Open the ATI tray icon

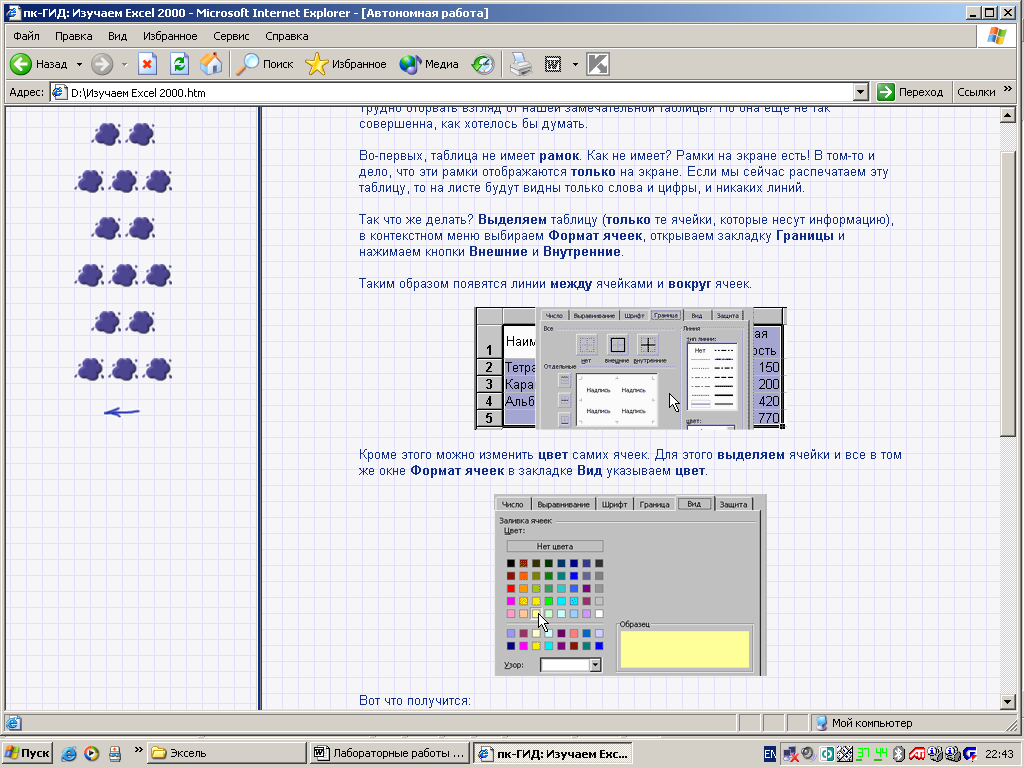[x=917, y=754]
